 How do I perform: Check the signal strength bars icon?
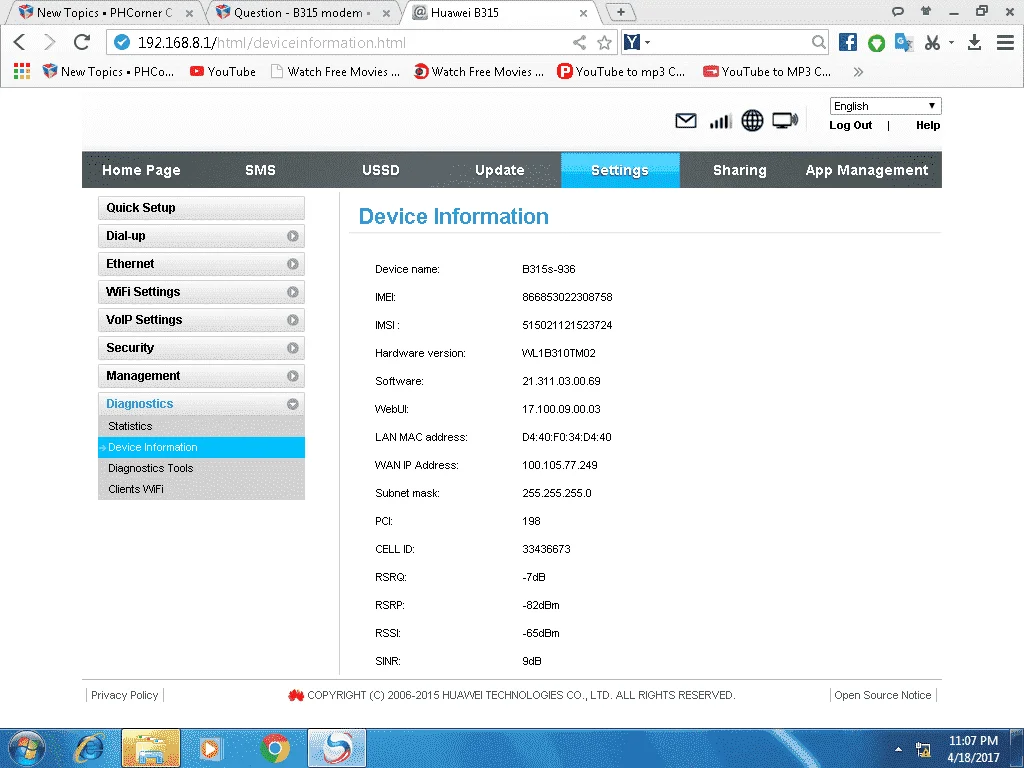click(720, 121)
